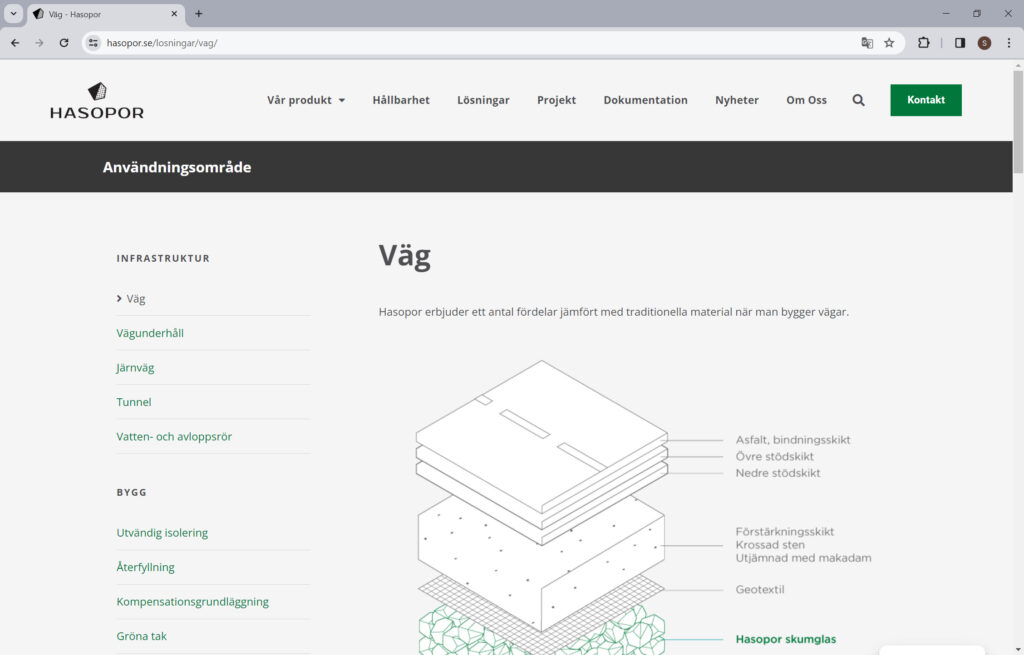1024x655 pixels.
Task: Open the Kompensationsgrundläggning link
Action: point(193,601)
